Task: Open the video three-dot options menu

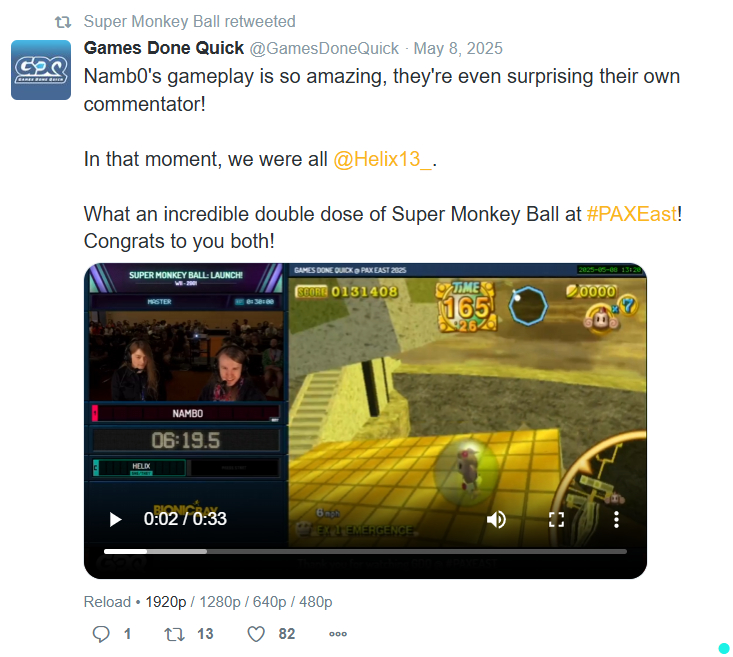Action: (x=617, y=519)
